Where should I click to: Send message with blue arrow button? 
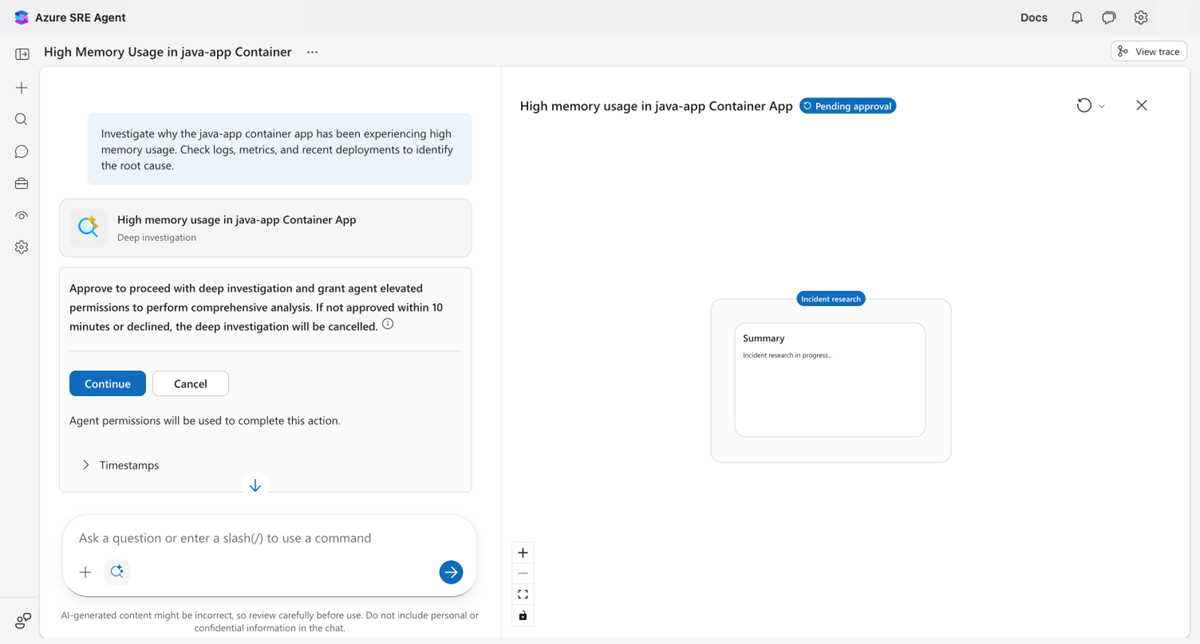pyautogui.click(x=451, y=572)
